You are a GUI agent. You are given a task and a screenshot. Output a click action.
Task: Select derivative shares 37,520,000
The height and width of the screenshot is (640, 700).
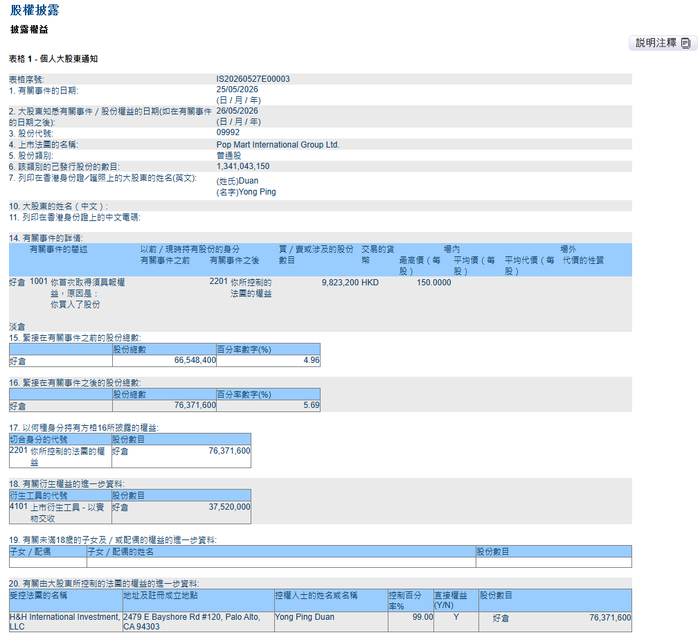tap(229, 507)
